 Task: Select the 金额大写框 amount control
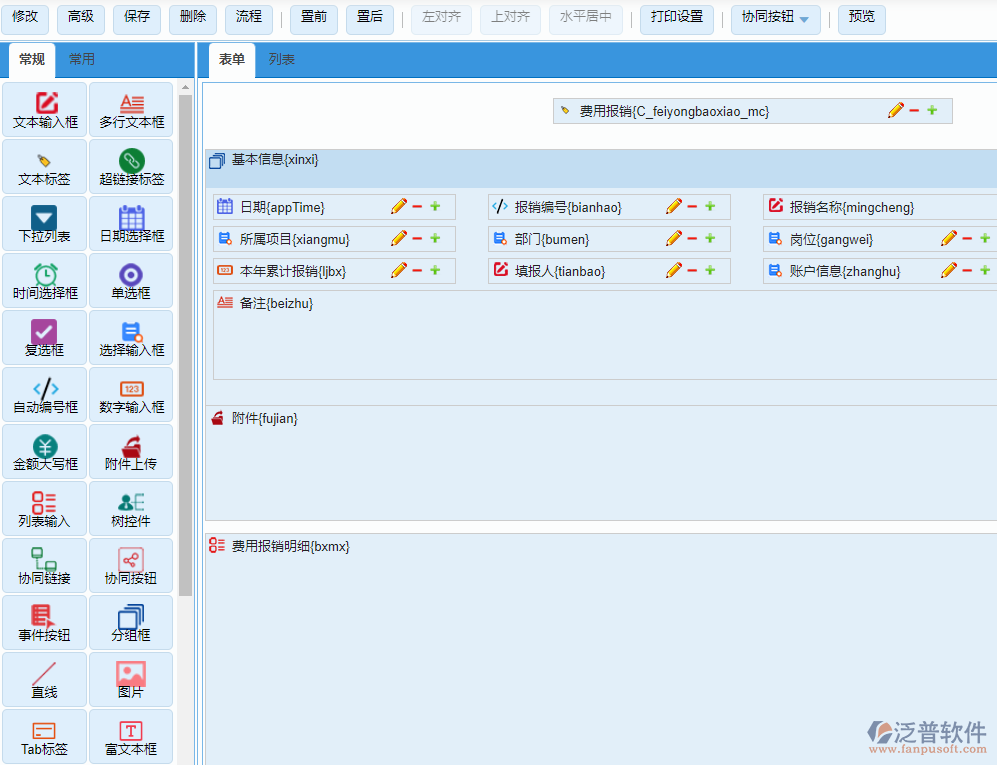45,452
